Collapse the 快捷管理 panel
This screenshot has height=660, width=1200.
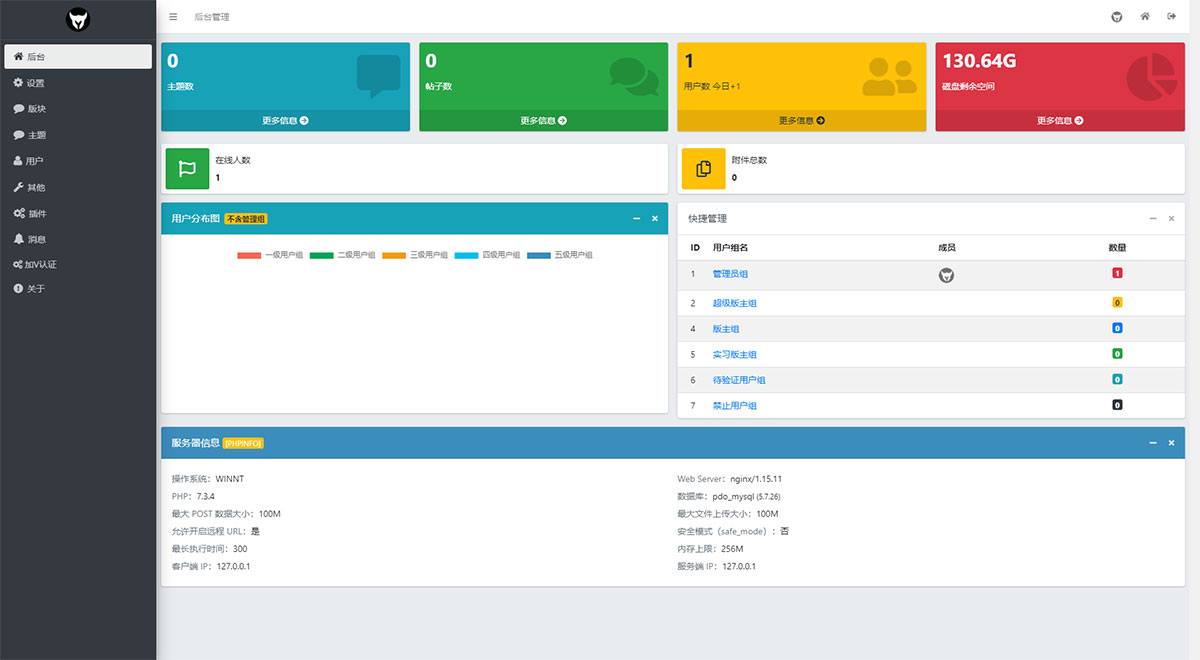coord(1153,218)
